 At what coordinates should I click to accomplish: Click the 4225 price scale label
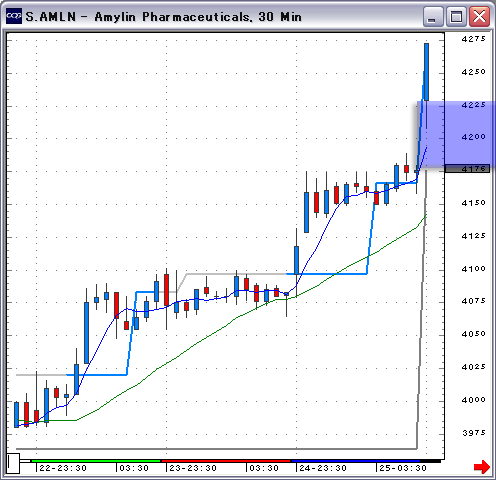click(x=474, y=105)
